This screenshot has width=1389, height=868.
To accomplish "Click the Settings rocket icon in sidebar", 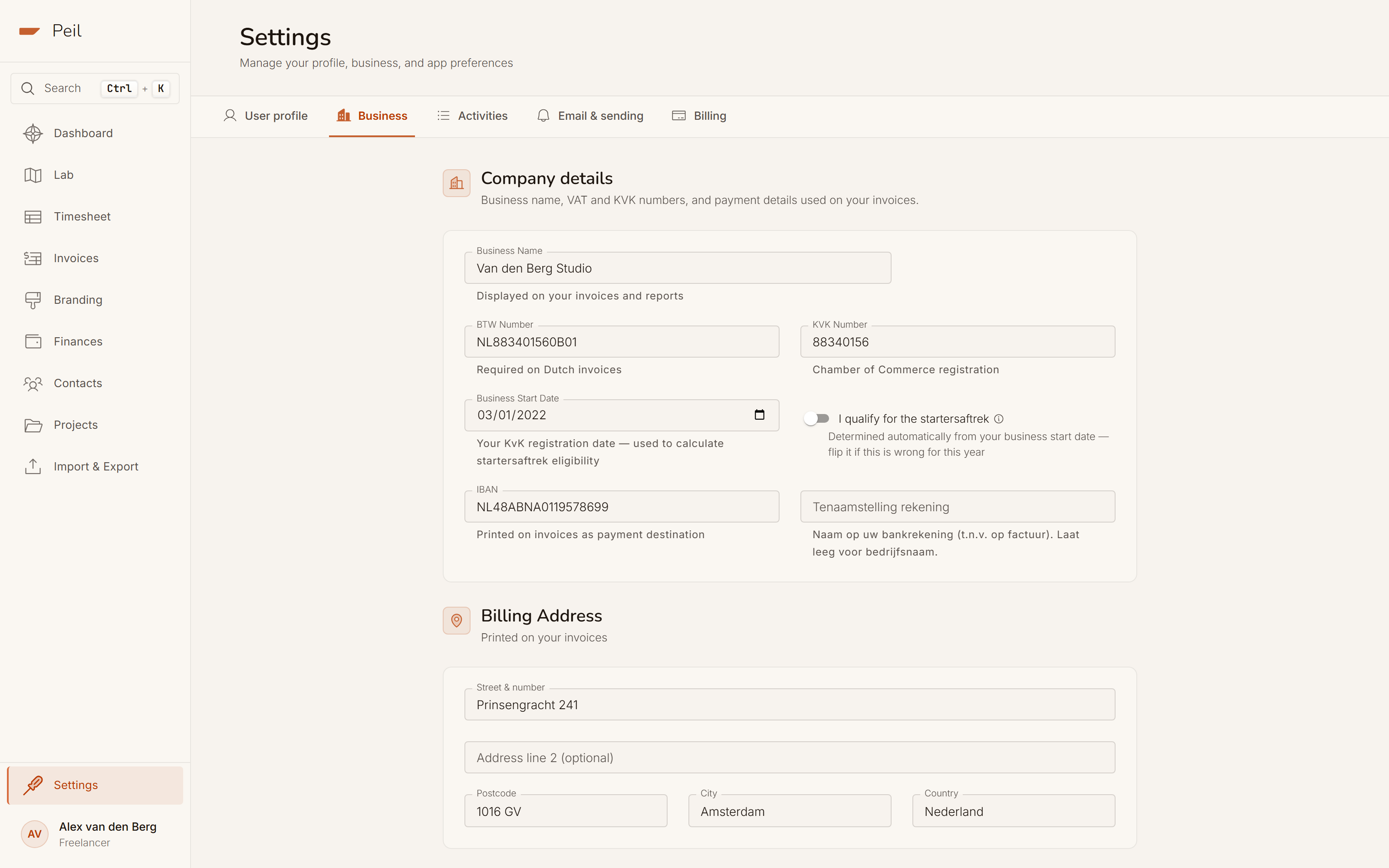I will pyautogui.click(x=33, y=785).
